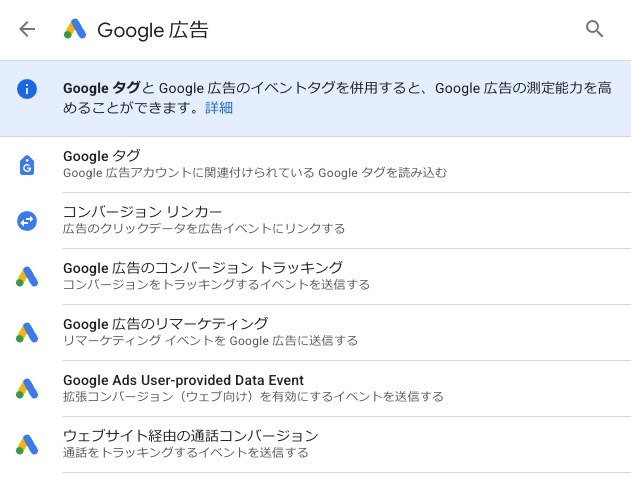631x480 pixels.
Task: Click the blue info circle icon
Action: coord(27,89)
